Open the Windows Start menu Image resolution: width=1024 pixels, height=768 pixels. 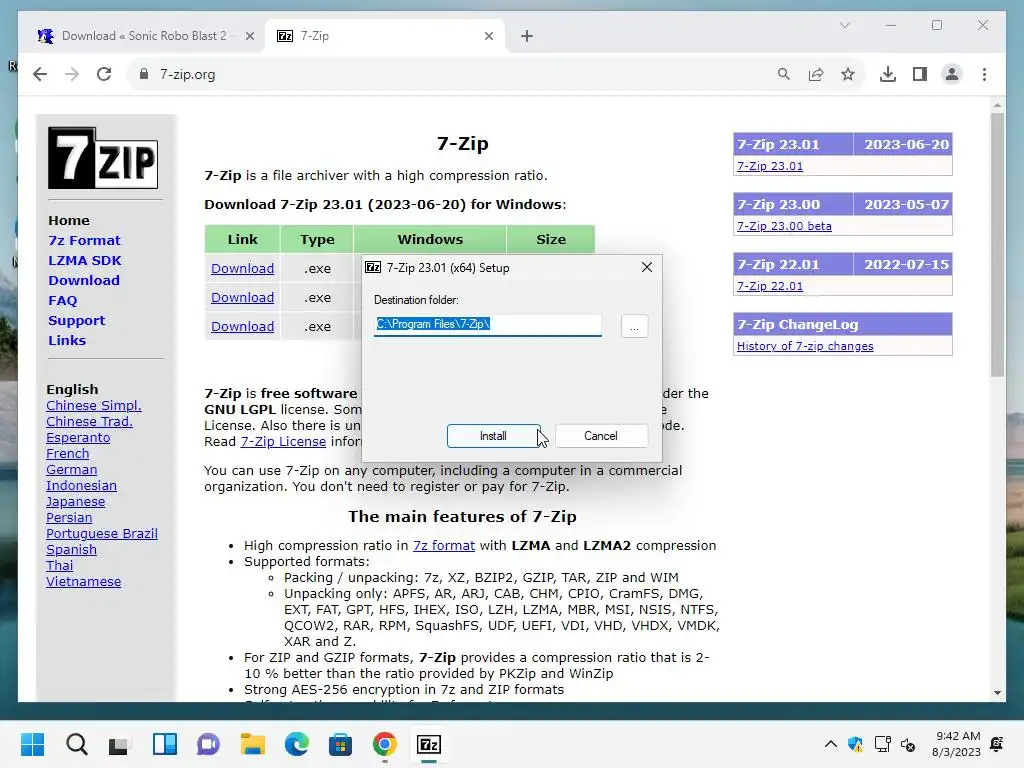pos(32,744)
